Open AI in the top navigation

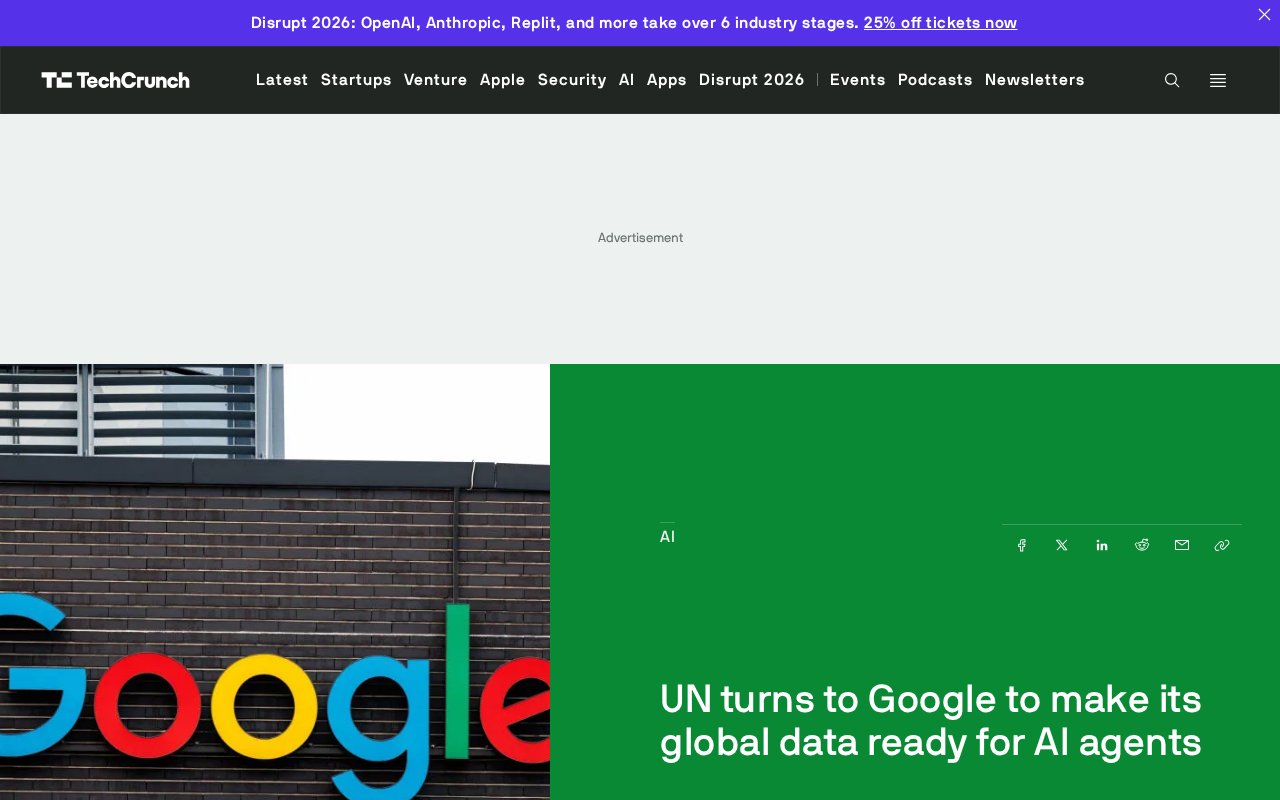pyautogui.click(x=627, y=80)
